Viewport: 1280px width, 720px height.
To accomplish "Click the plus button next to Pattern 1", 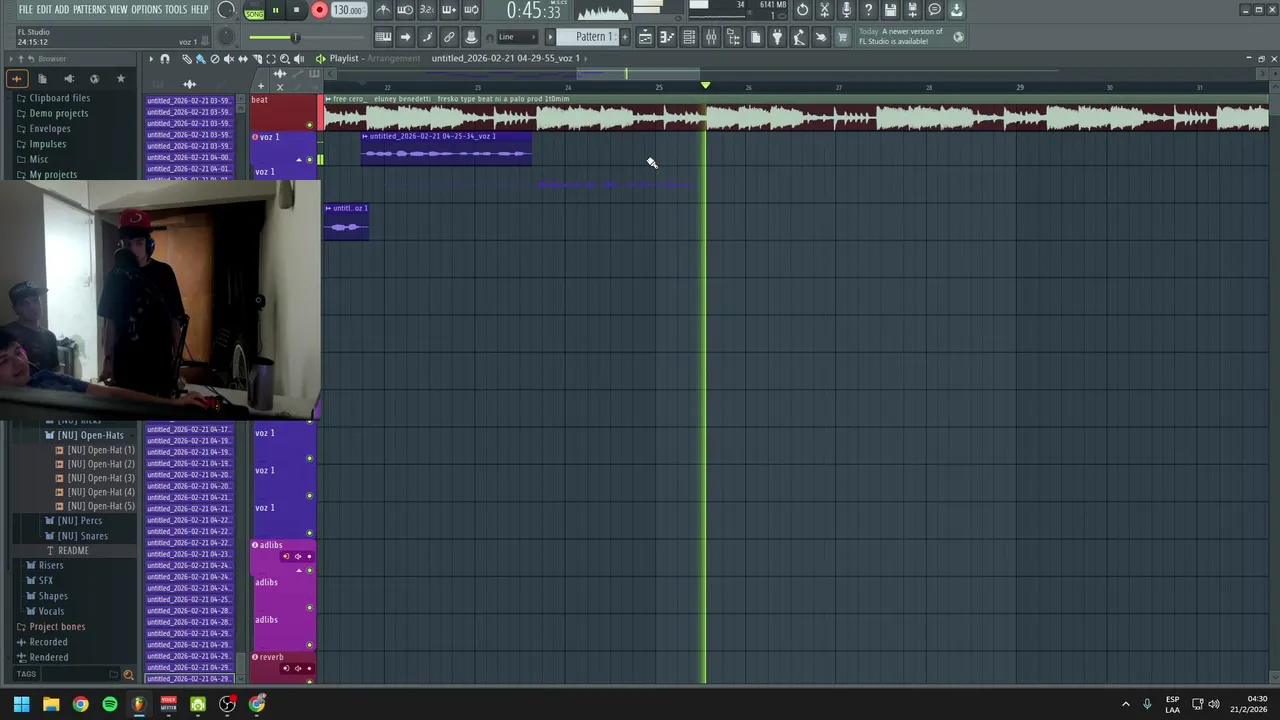I will (625, 37).
